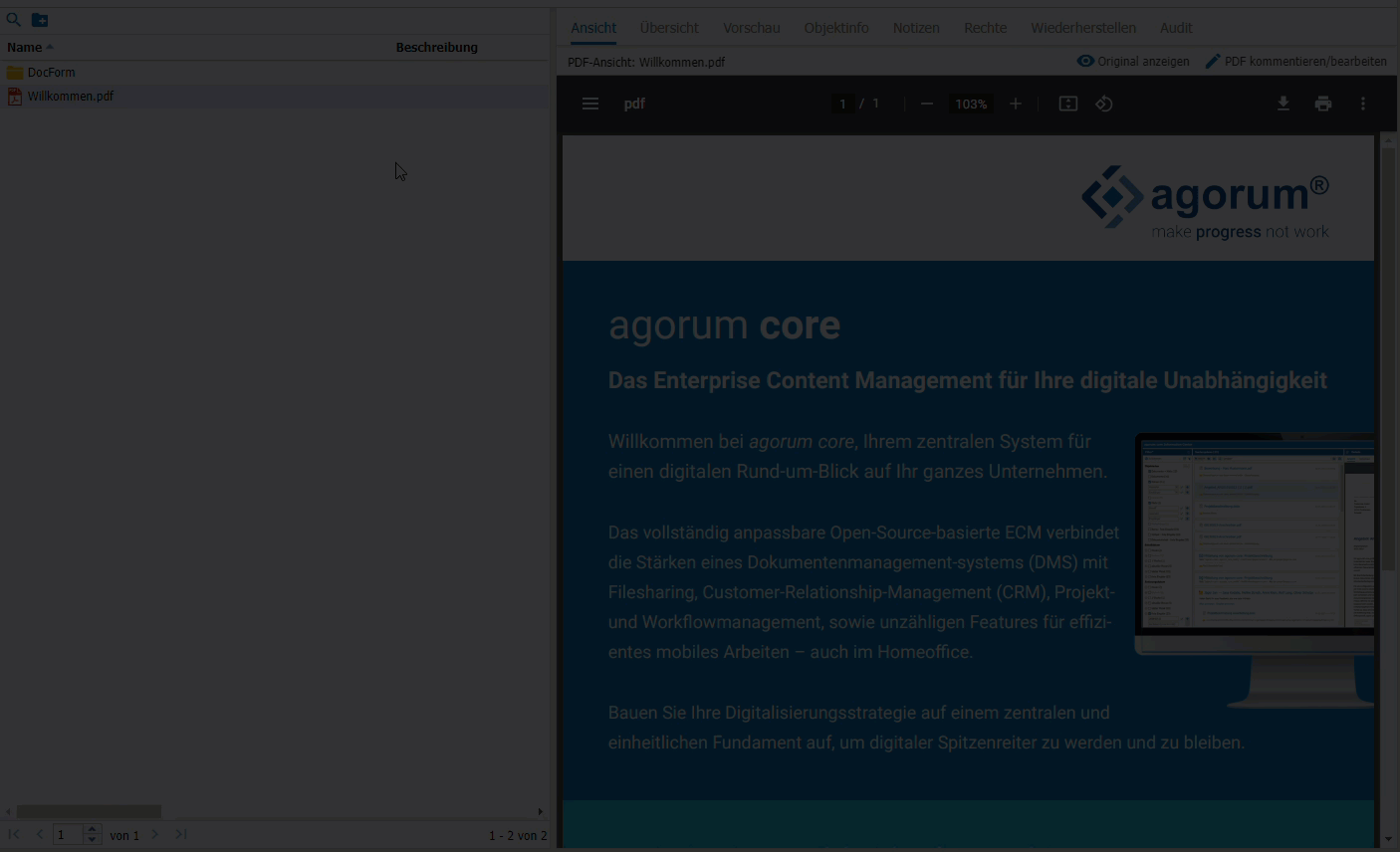Zoom in with the plus icon
Viewport: 1400px width, 852px height.
tap(1016, 104)
